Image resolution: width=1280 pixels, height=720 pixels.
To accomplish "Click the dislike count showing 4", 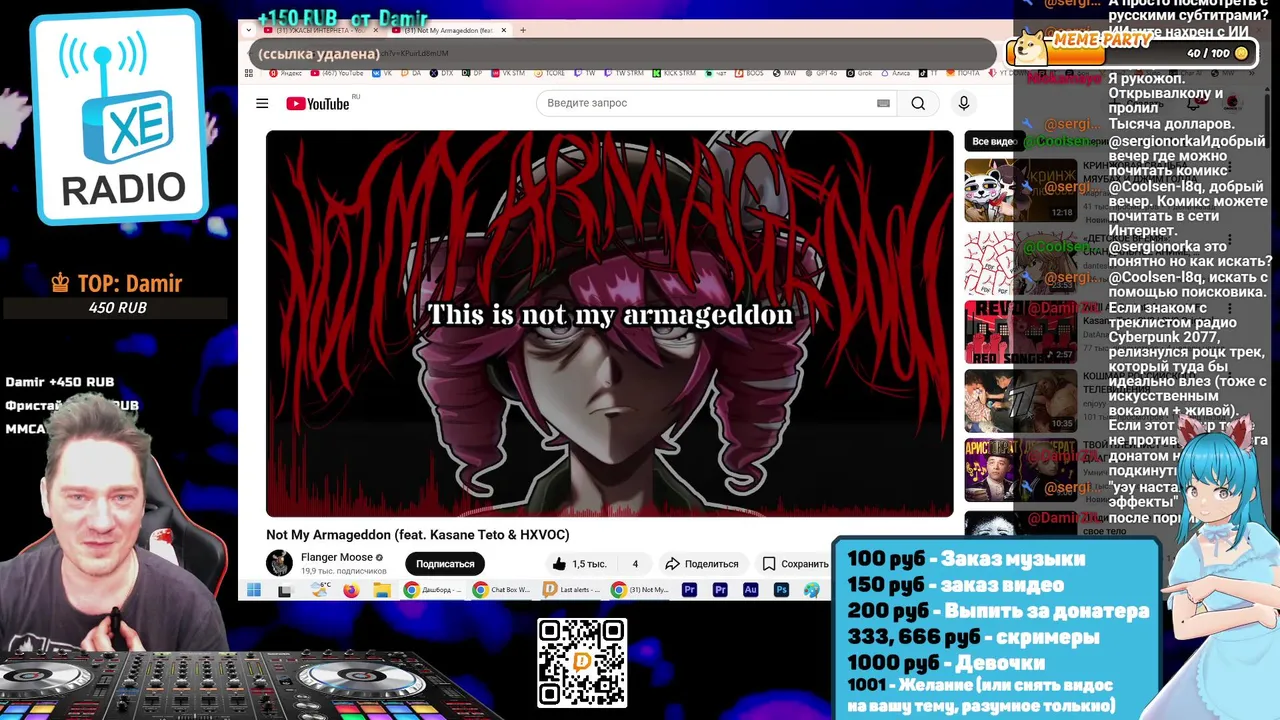I will (x=634, y=564).
